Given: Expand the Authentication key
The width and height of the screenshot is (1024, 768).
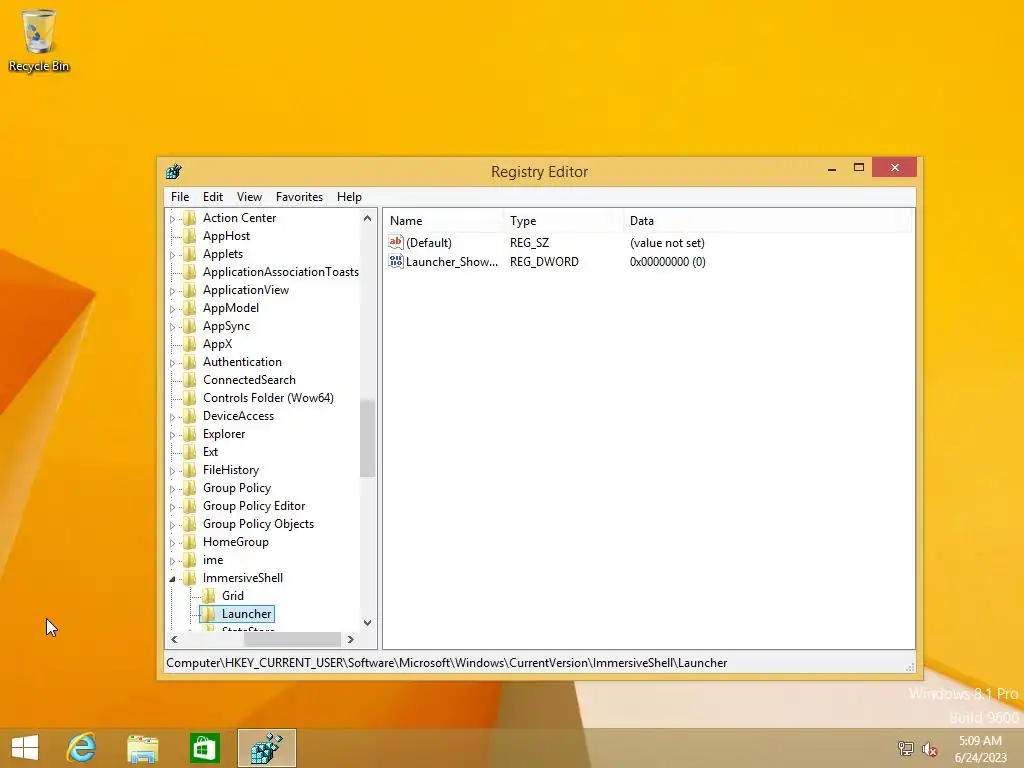Looking at the screenshot, I should (172, 362).
